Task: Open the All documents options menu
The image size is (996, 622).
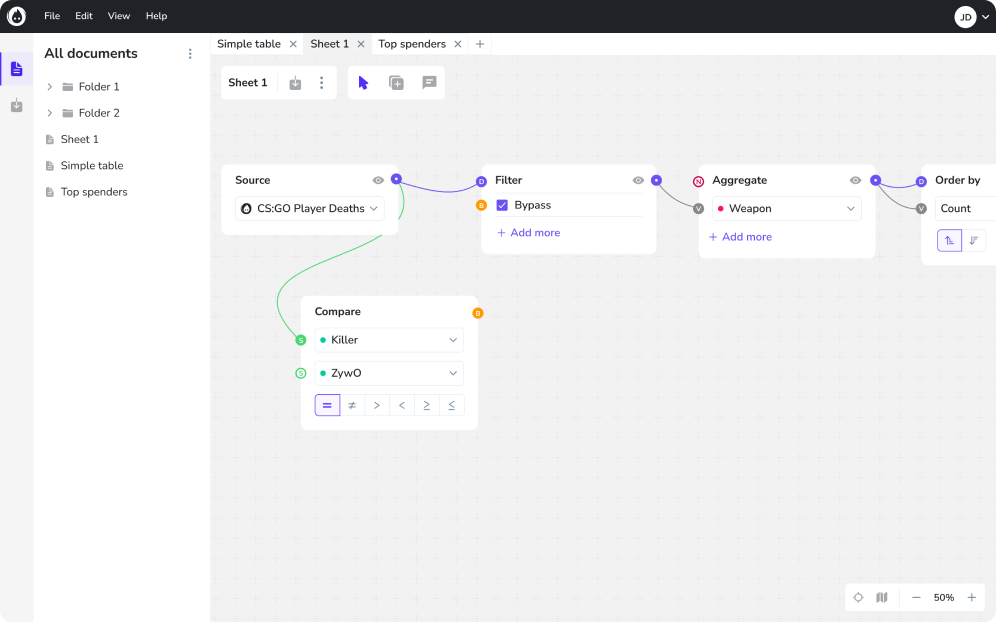Action: tap(190, 54)
